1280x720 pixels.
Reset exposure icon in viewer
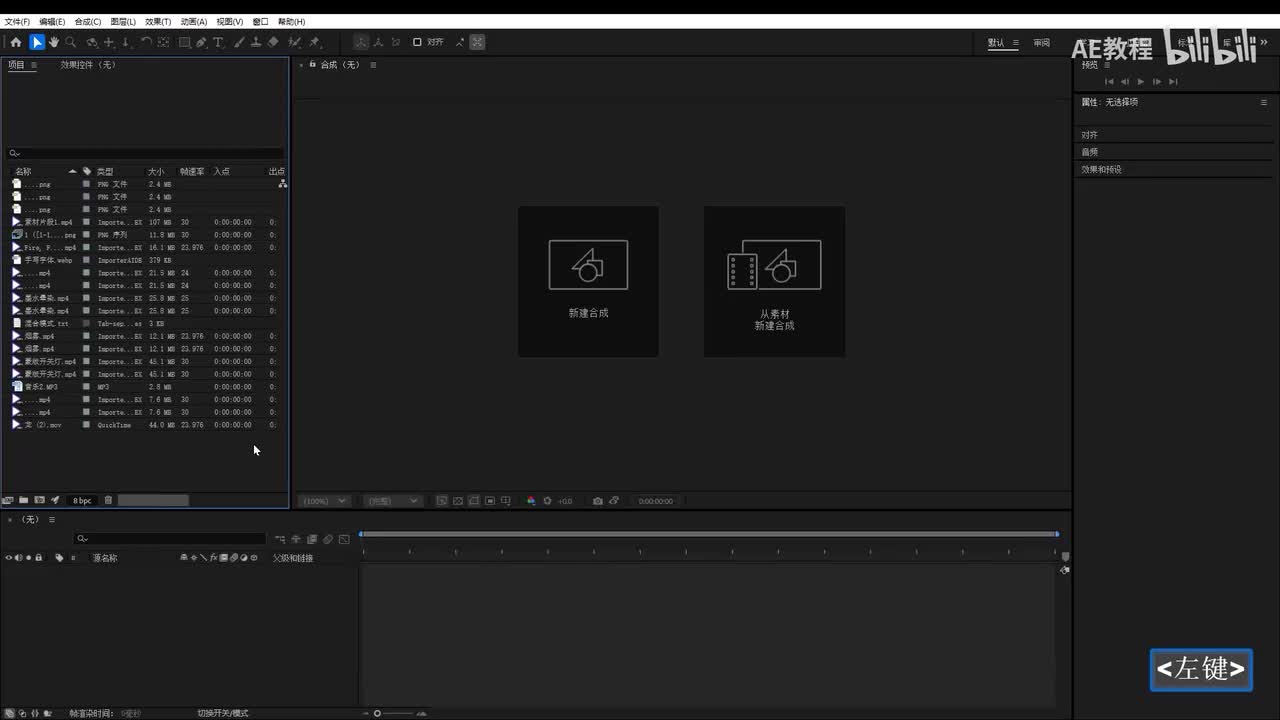point(548,501)
